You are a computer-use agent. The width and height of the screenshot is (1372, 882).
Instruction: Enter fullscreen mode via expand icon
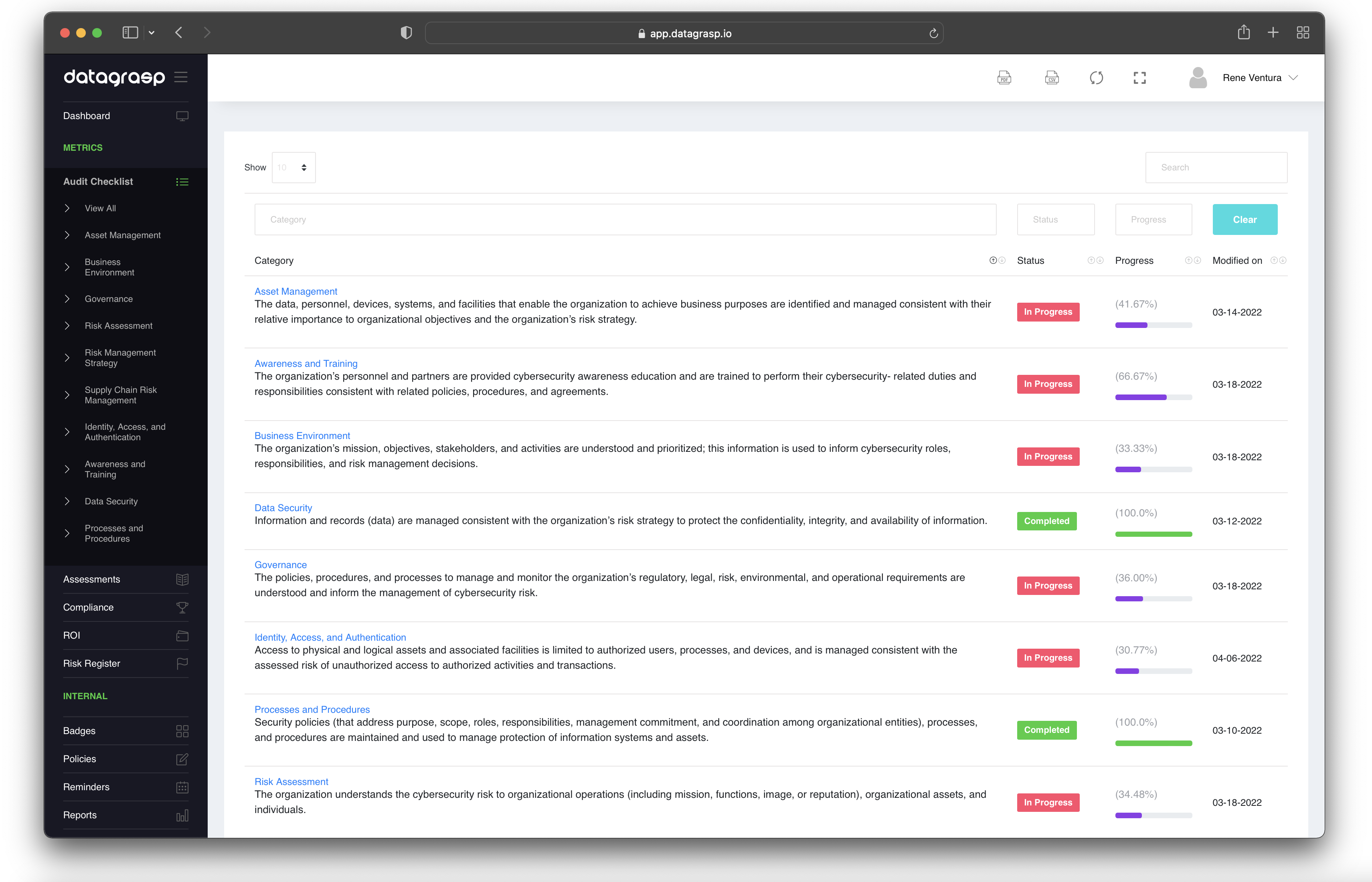coord(1139,77)
